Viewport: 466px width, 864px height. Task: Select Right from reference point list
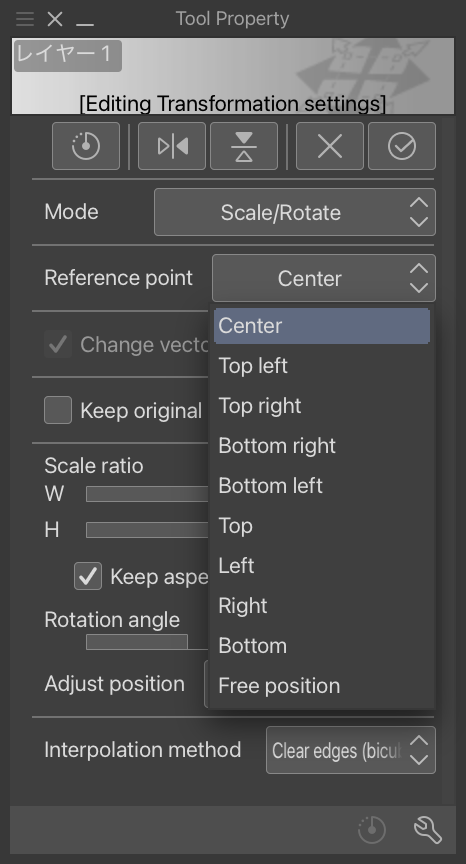[322, 606]
